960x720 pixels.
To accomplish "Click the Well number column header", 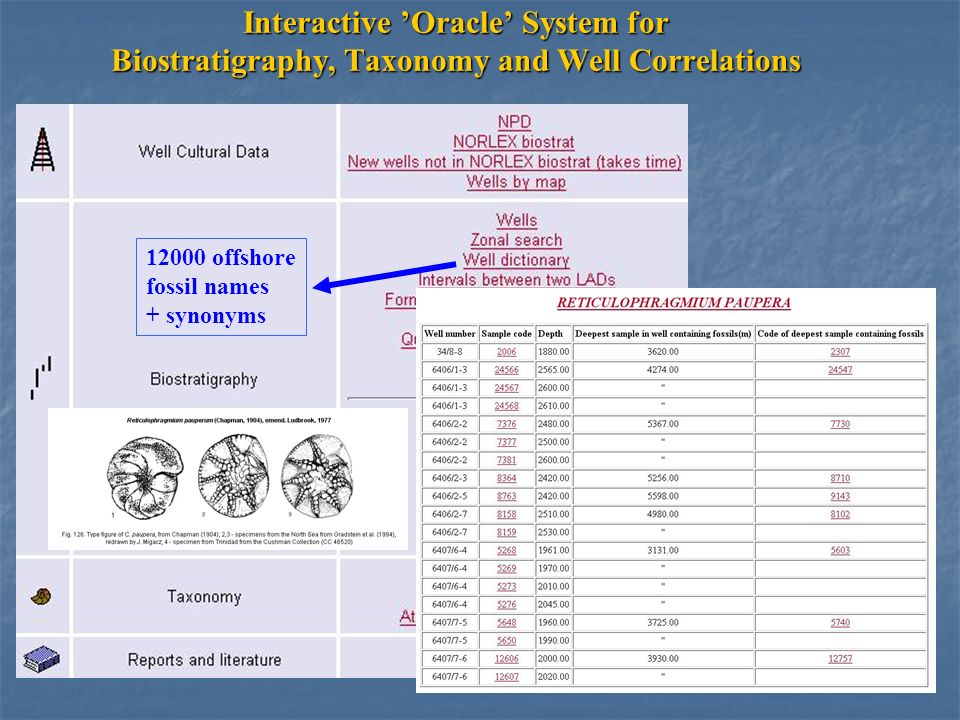I will [449, 334].
